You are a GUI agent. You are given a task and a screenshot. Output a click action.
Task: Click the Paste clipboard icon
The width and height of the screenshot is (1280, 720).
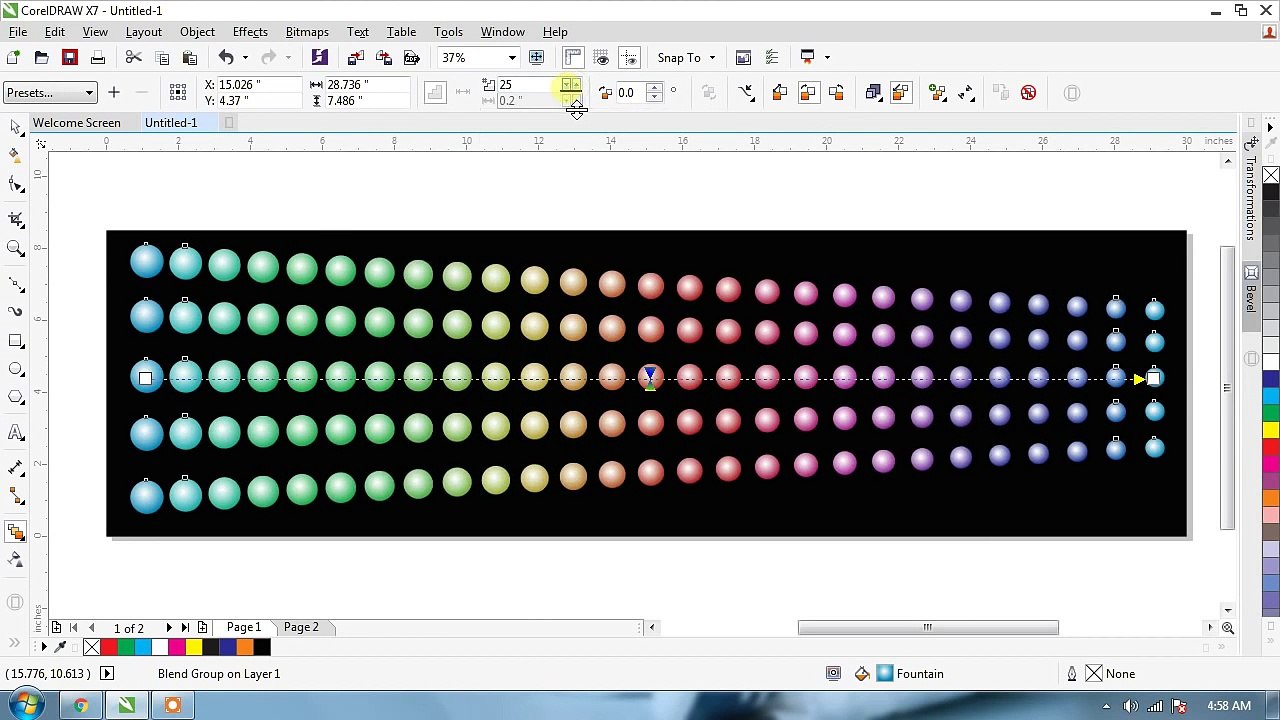pos(190,57)
